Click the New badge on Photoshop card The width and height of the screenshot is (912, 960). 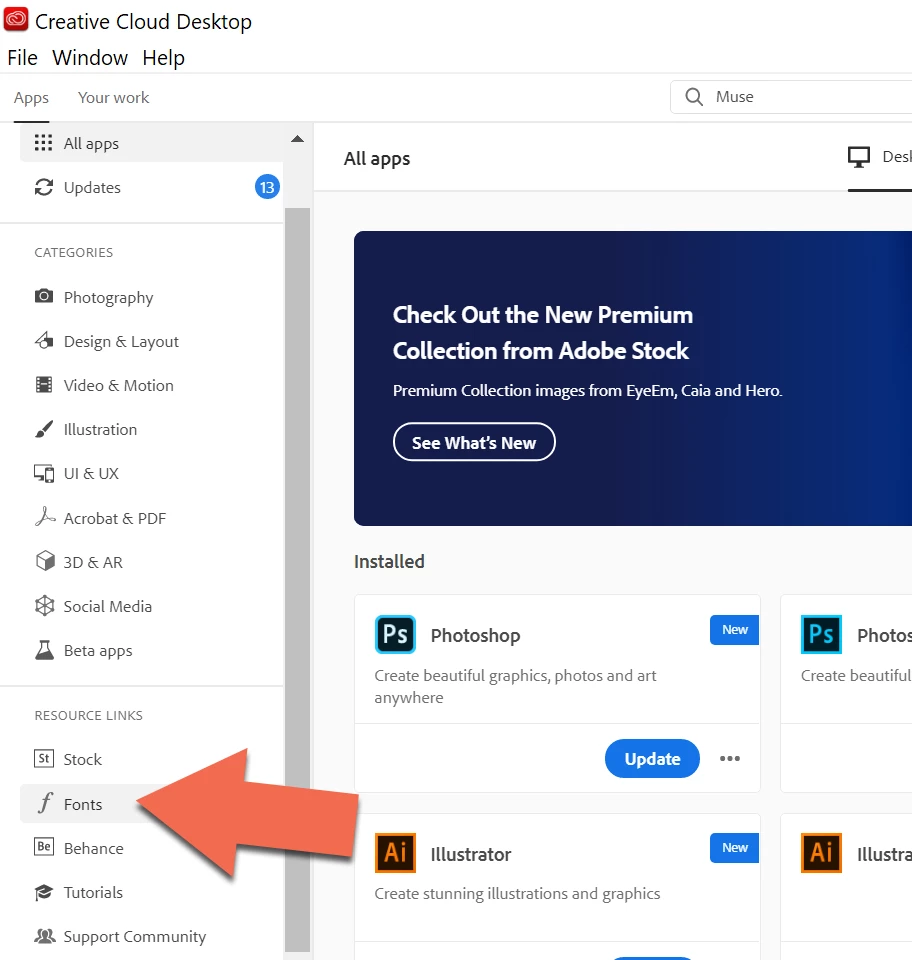click(734, 629)
